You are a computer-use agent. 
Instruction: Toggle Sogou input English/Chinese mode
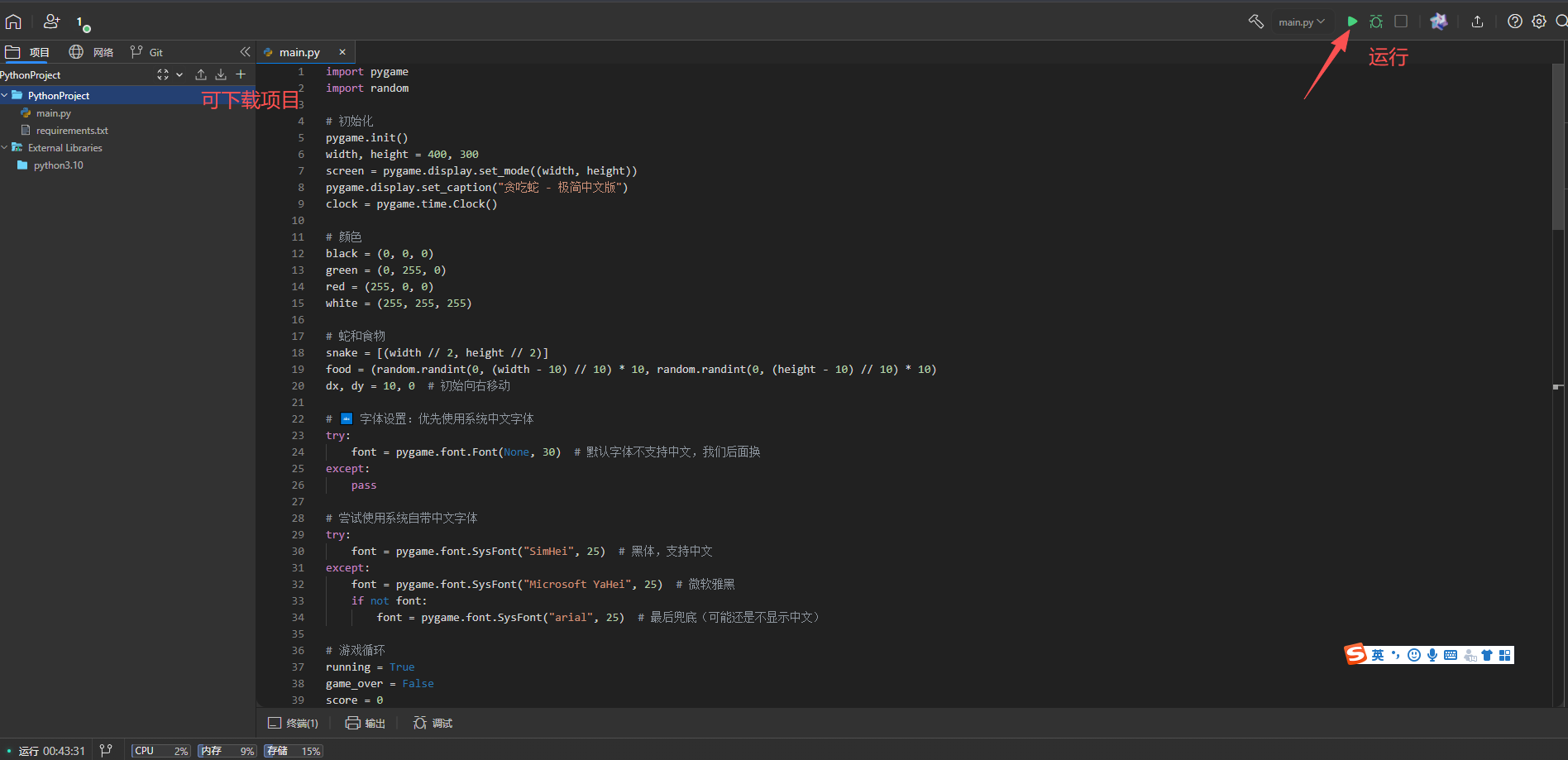(x=1378, y=655)
